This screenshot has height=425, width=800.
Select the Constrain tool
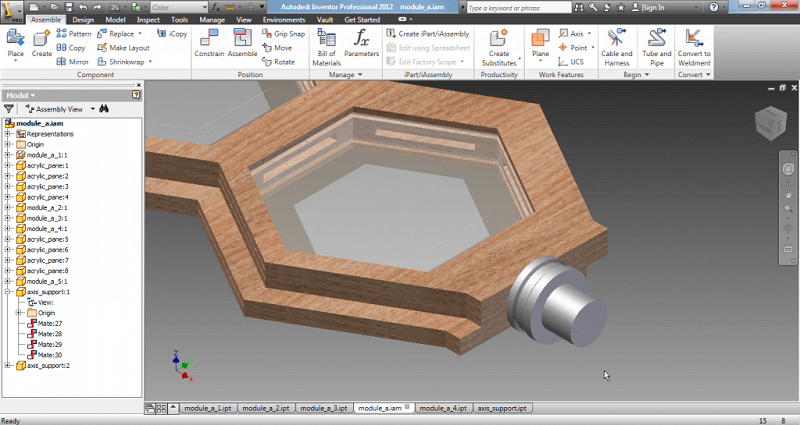point(209,43)
